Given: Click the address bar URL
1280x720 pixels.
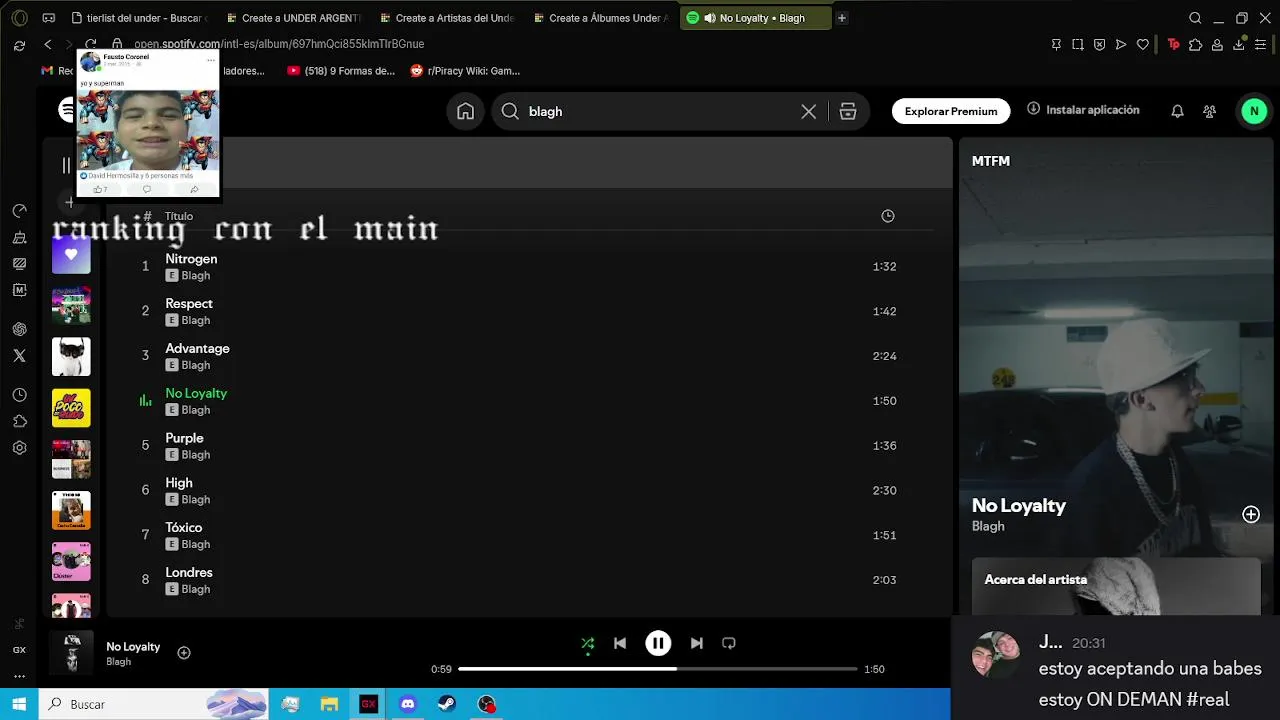Looking at the screenshot, I should pos(279,44).
